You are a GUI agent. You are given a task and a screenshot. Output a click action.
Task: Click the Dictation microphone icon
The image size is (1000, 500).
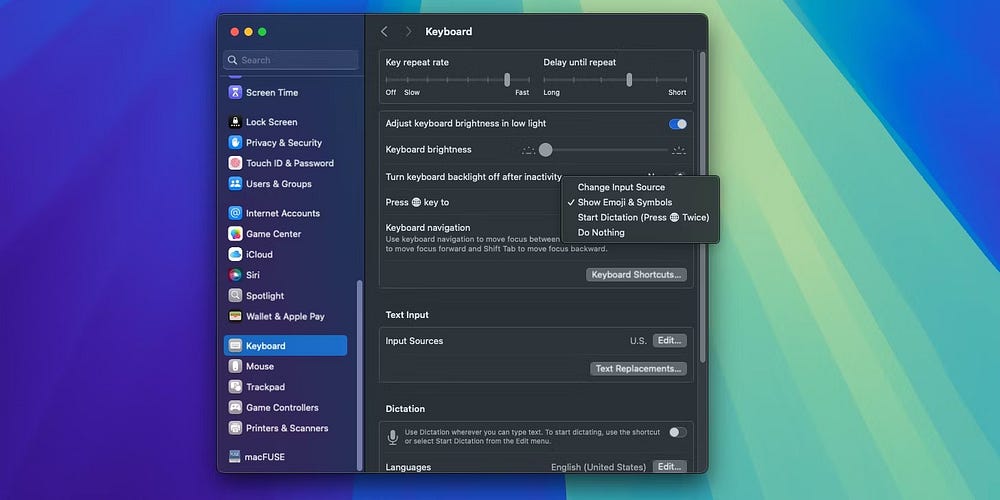pyautogui.click(x=393, y=437)
